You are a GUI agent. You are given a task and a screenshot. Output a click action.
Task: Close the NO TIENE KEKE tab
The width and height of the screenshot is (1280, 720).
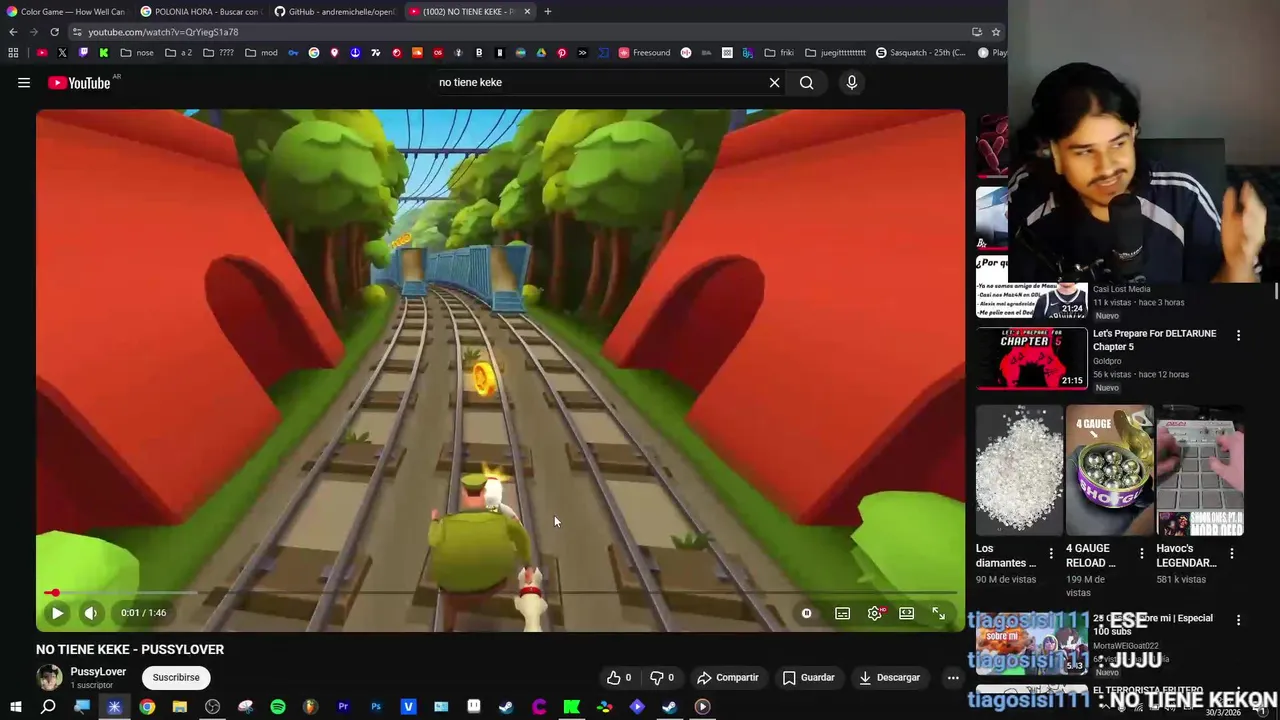point(527,12)
